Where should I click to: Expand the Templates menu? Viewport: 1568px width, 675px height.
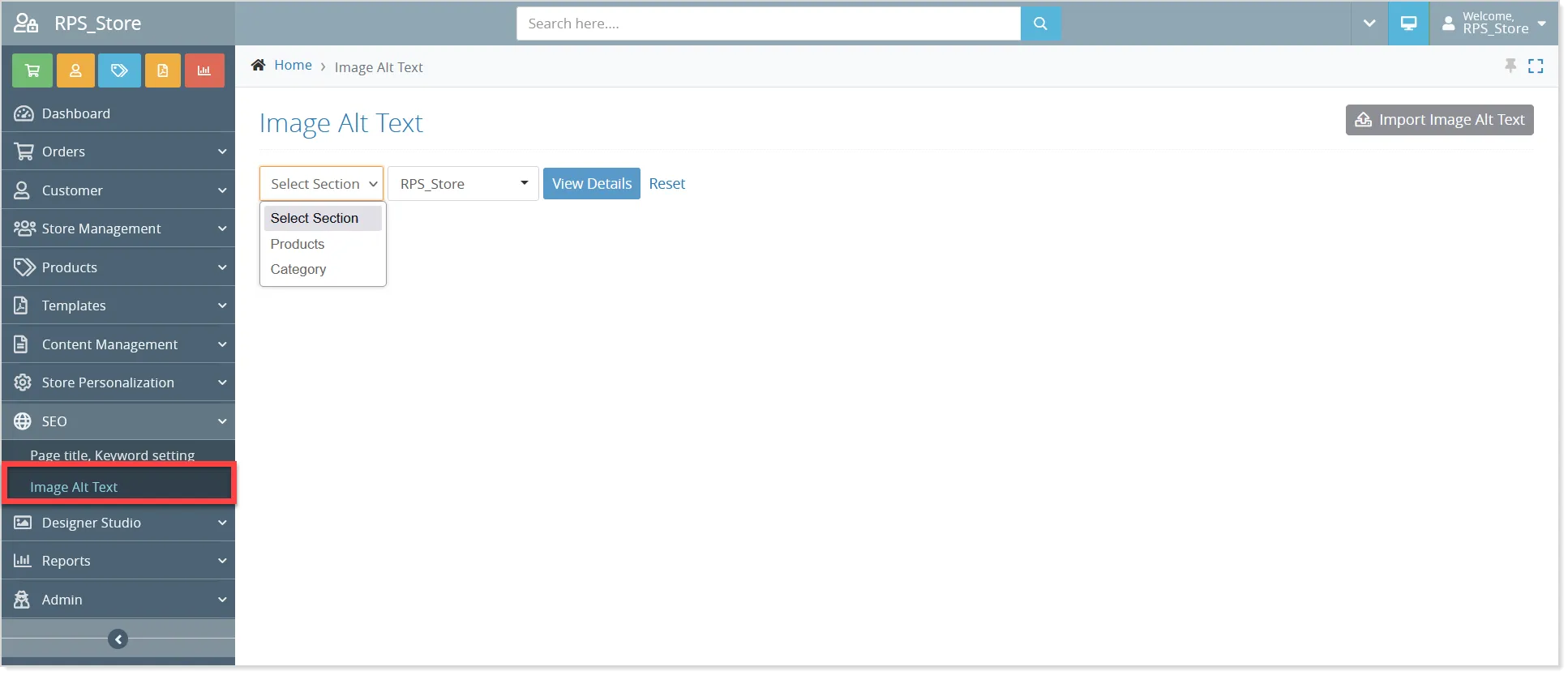point(118,305)
